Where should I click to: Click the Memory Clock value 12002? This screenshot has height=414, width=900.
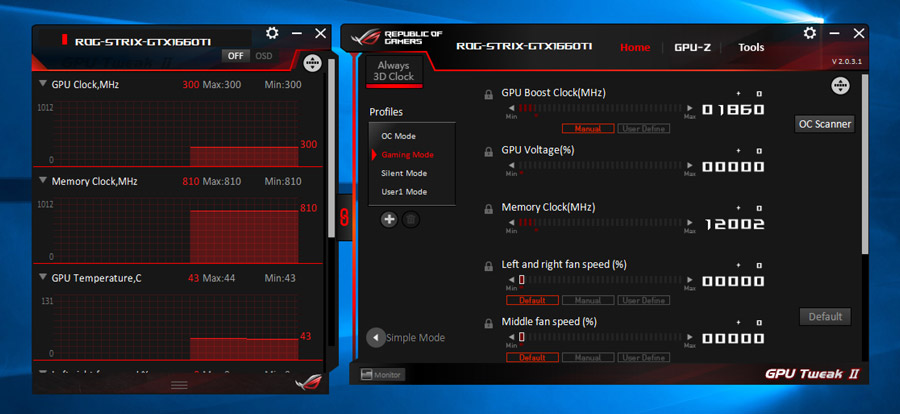click(x=734, y=224)
